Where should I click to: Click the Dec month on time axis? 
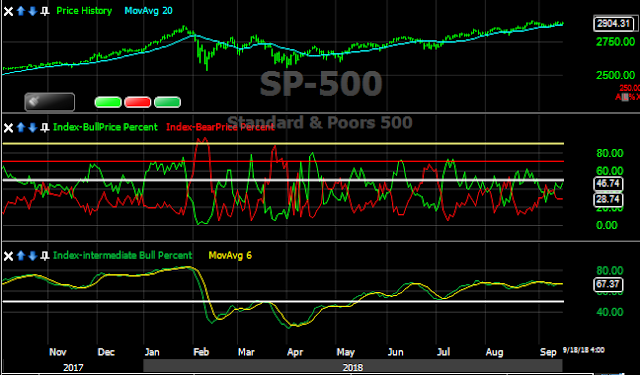click(x=106, y=352)
